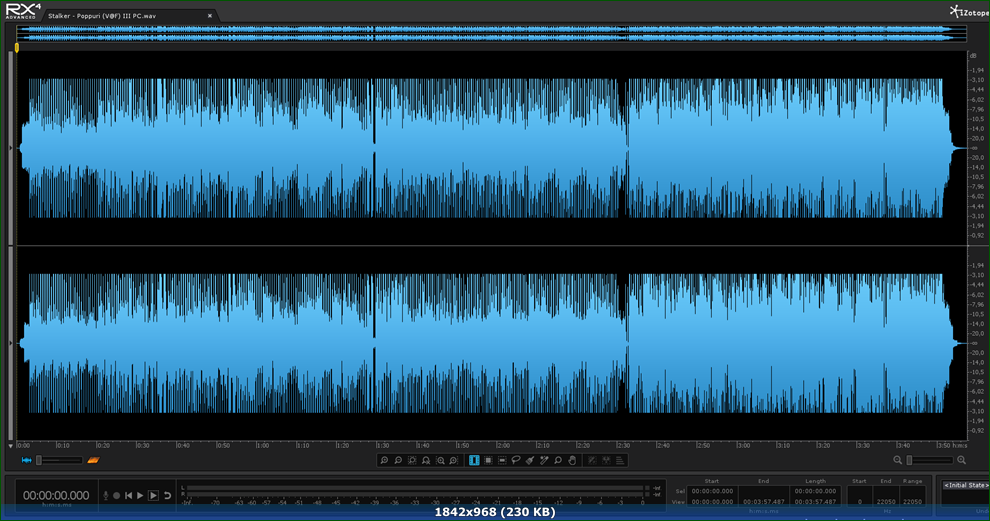Click the play selection button
This screenshot has height=521, width=990.
(153, 496)
